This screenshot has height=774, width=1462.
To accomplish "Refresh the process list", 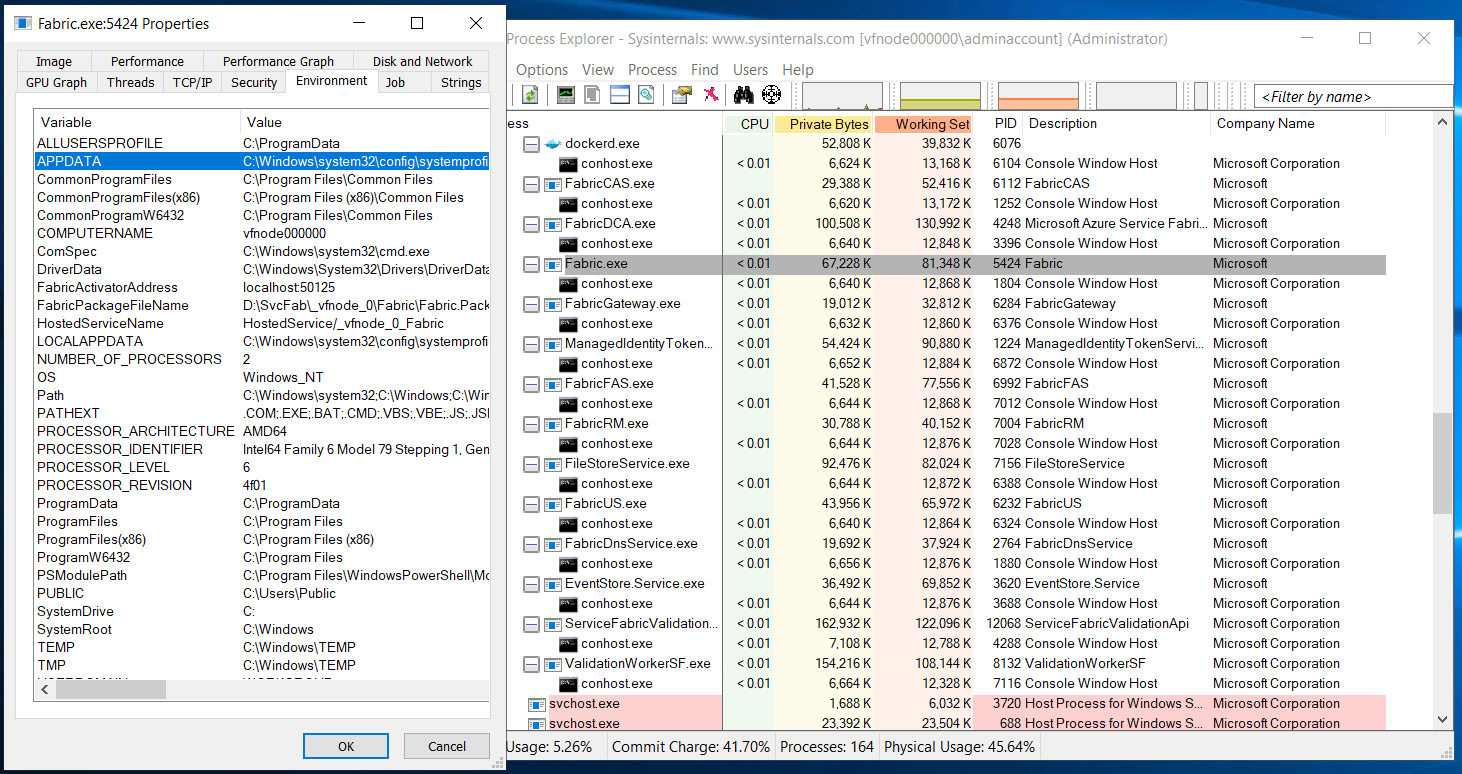I will [x=530, y=95].
